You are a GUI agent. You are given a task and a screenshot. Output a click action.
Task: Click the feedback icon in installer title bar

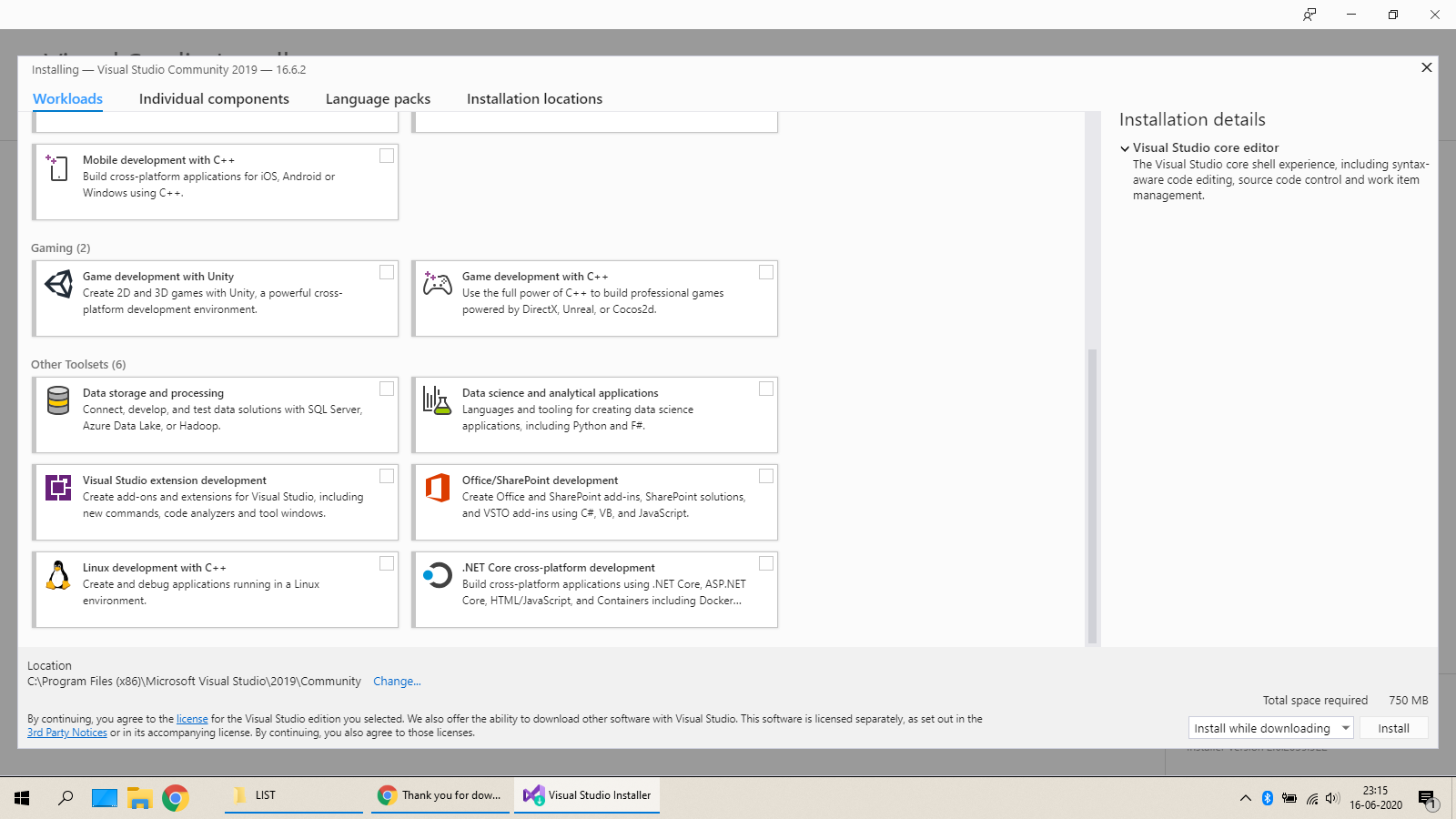click(1309, 15)
